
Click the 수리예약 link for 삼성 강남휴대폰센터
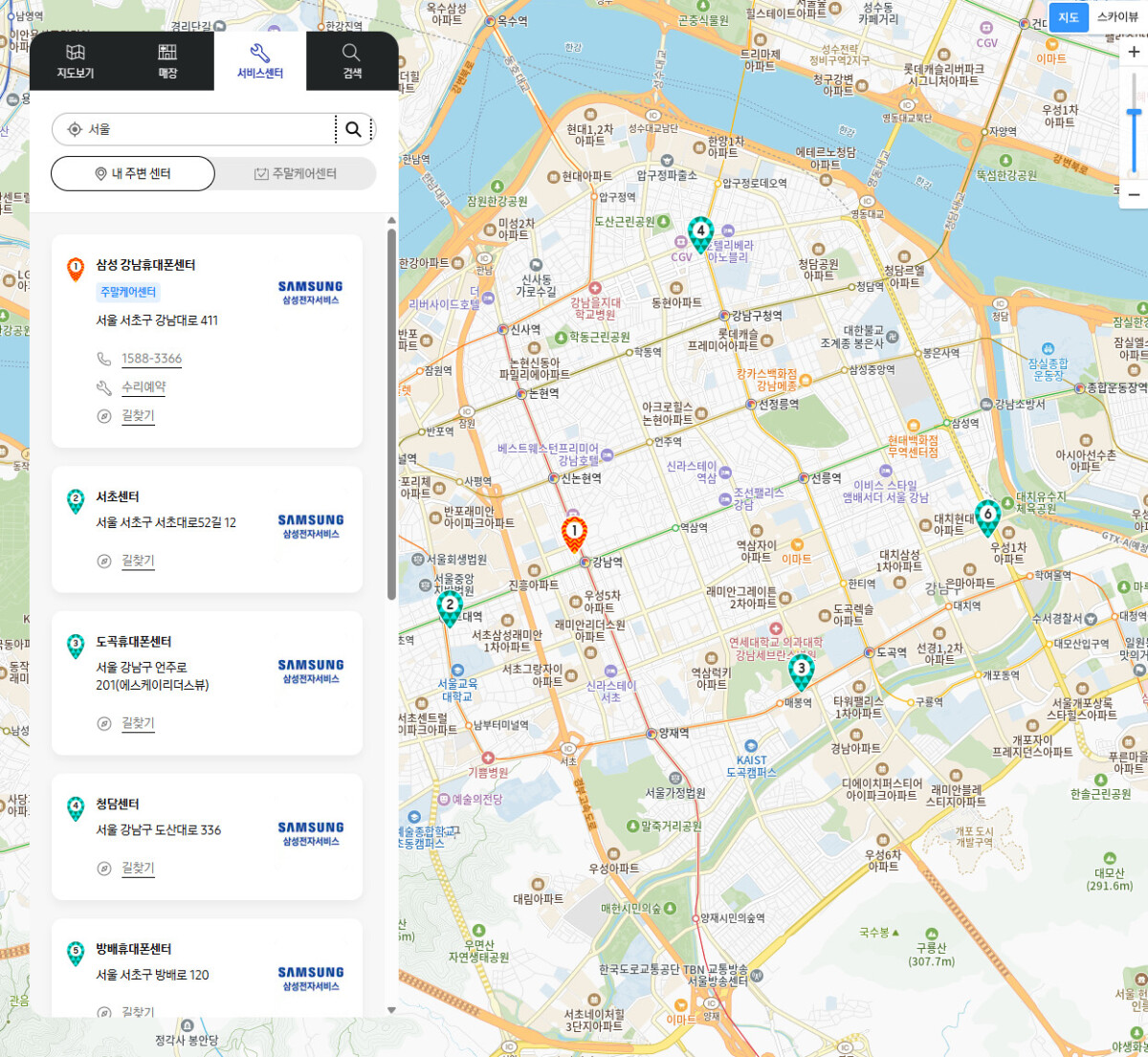(x=143, y=387)
